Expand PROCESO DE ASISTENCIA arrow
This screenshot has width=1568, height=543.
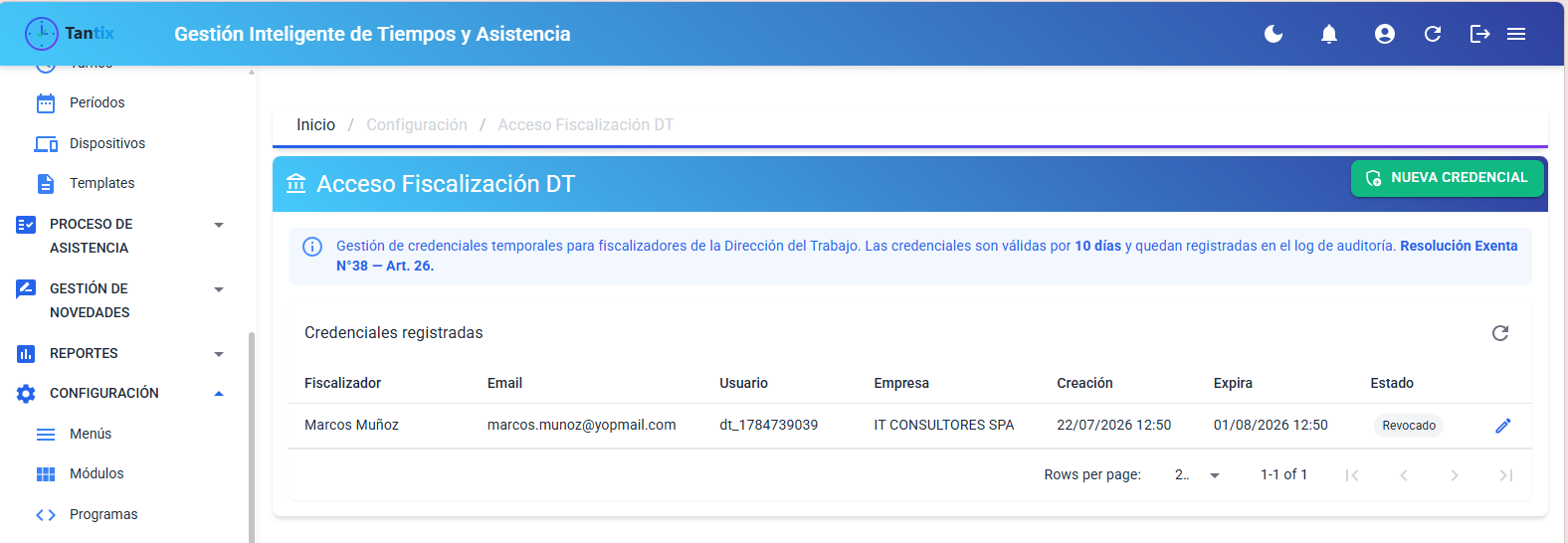[x=219, y=225]
